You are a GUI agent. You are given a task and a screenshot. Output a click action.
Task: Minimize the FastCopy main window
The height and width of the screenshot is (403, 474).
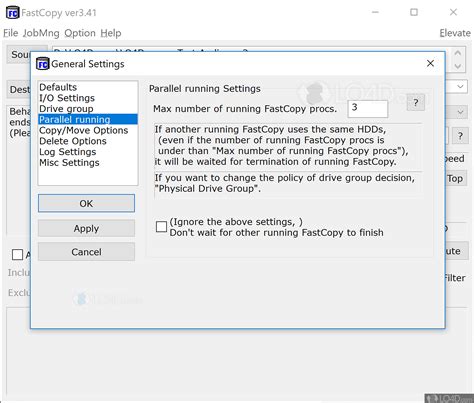(x=375, y=12)
